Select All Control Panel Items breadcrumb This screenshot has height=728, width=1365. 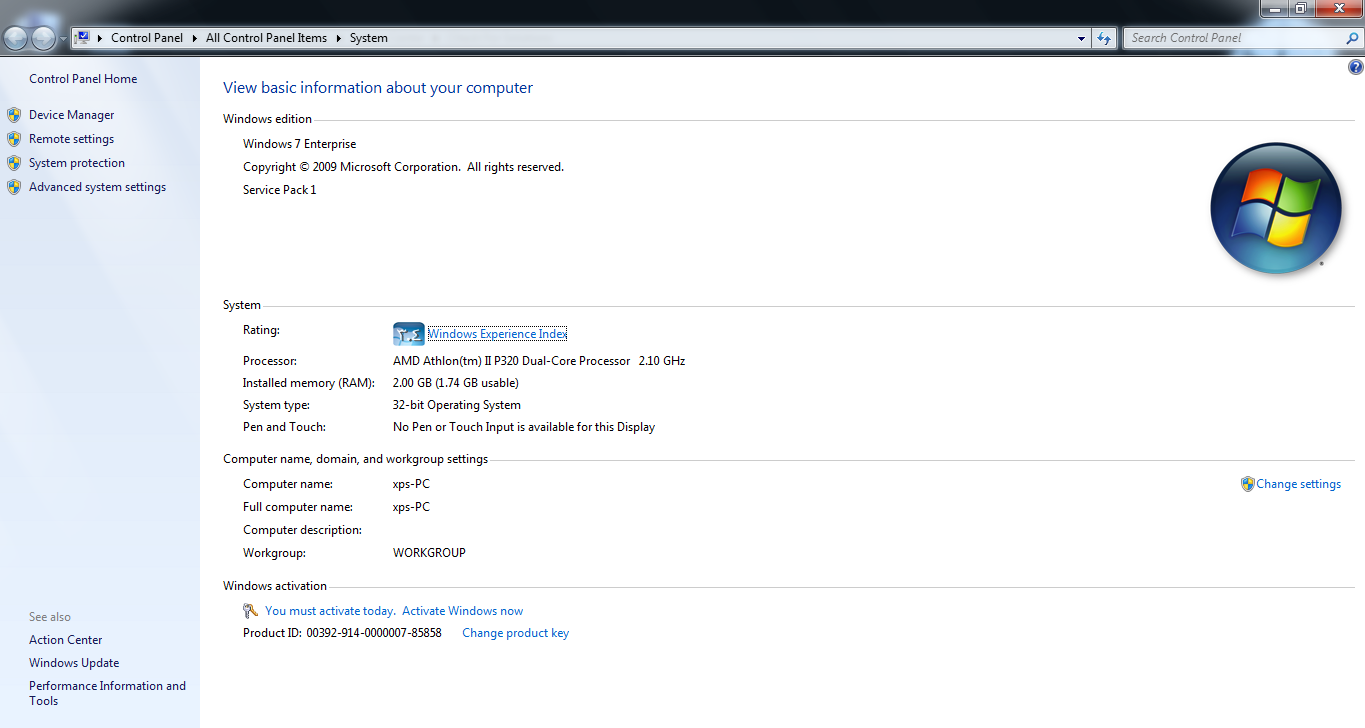(266, 38)
